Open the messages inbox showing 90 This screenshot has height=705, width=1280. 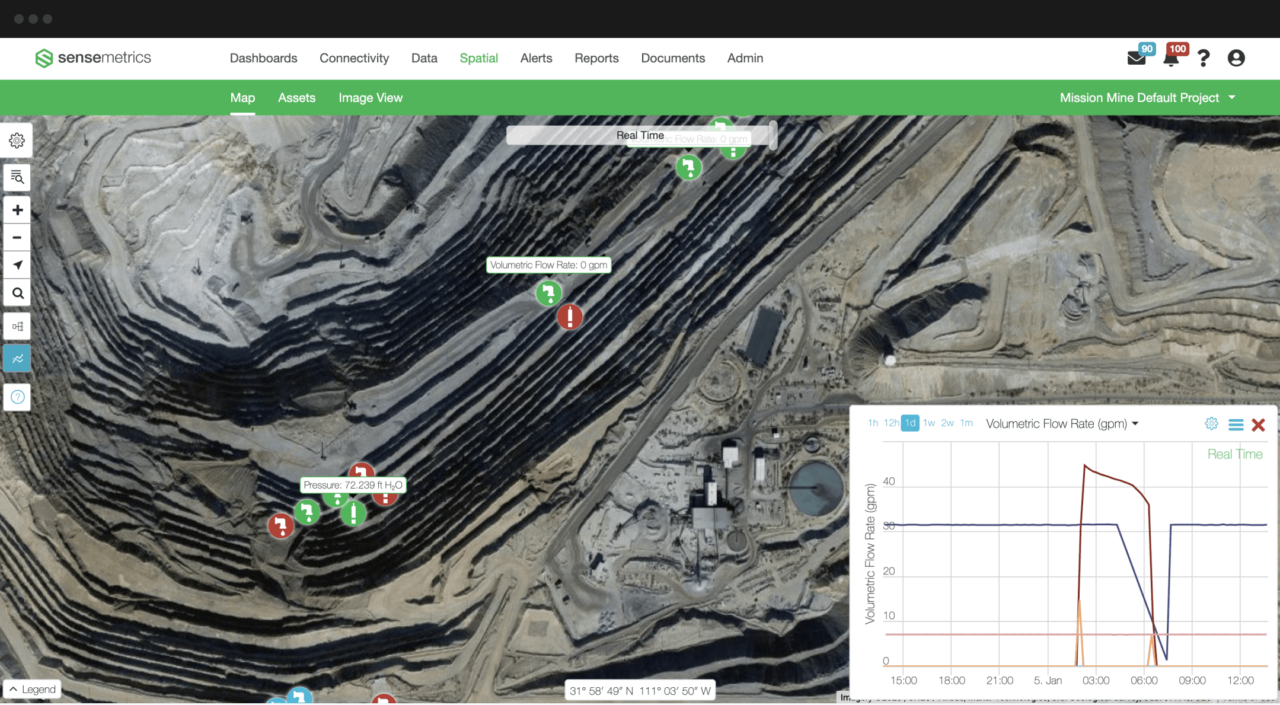tap(1136, 58)
